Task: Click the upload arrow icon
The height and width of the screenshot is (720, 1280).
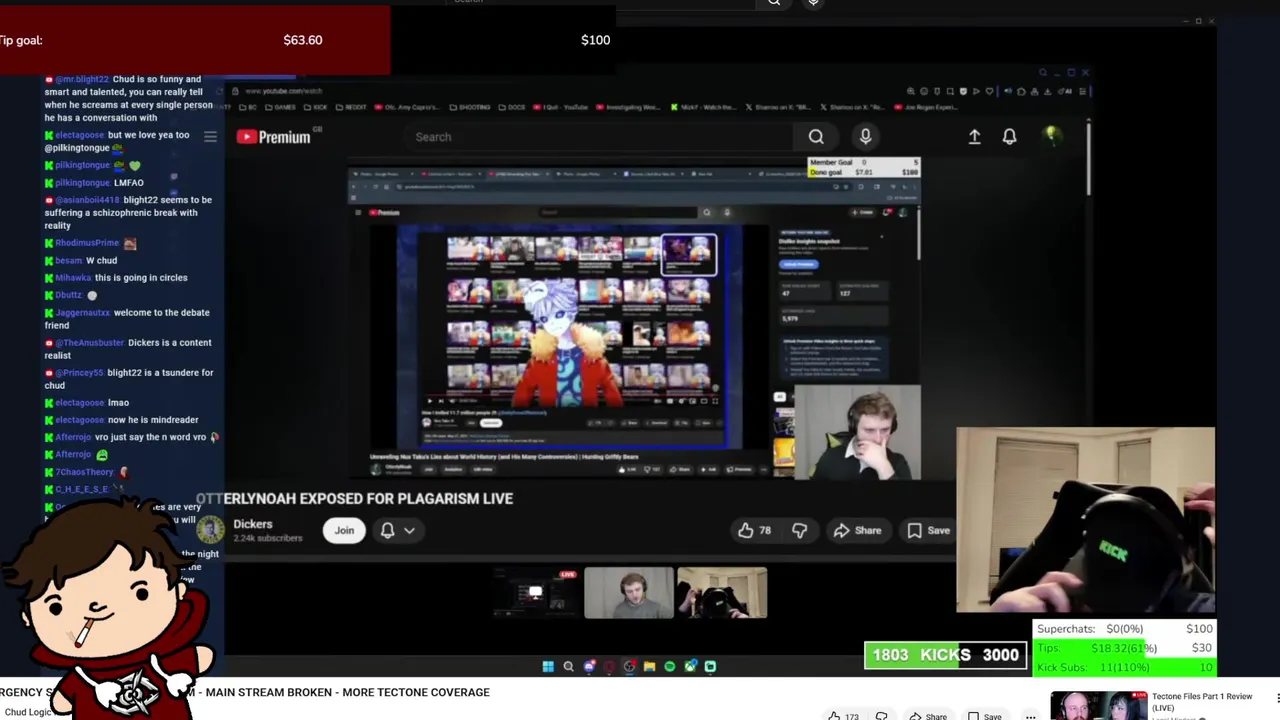Action: [974, 137]
